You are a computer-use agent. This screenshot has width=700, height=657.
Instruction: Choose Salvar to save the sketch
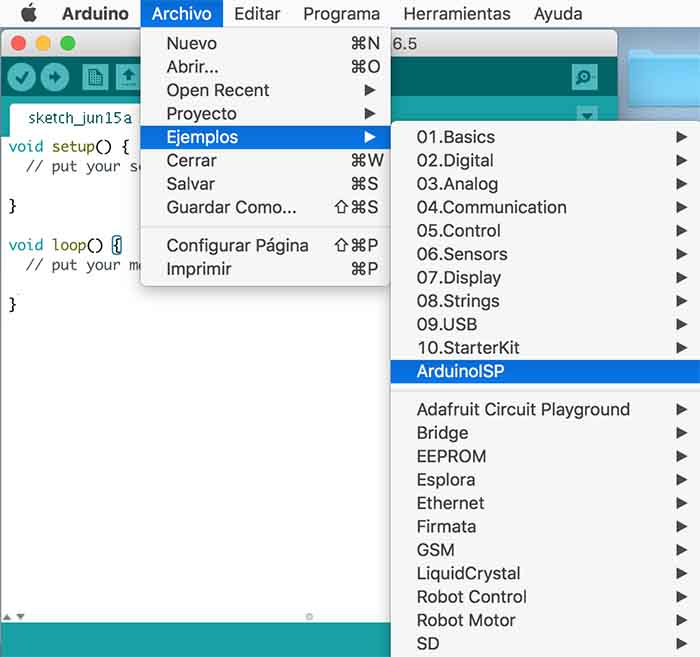(x=265, y=184)
